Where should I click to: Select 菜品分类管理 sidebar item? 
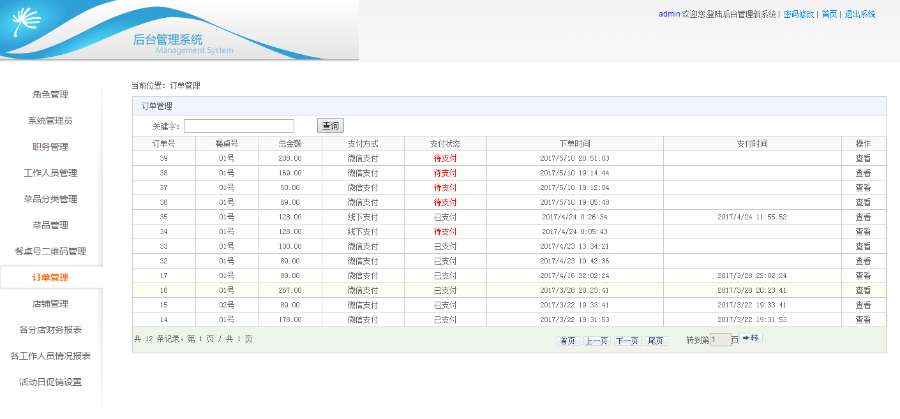[x=51, y=199]
